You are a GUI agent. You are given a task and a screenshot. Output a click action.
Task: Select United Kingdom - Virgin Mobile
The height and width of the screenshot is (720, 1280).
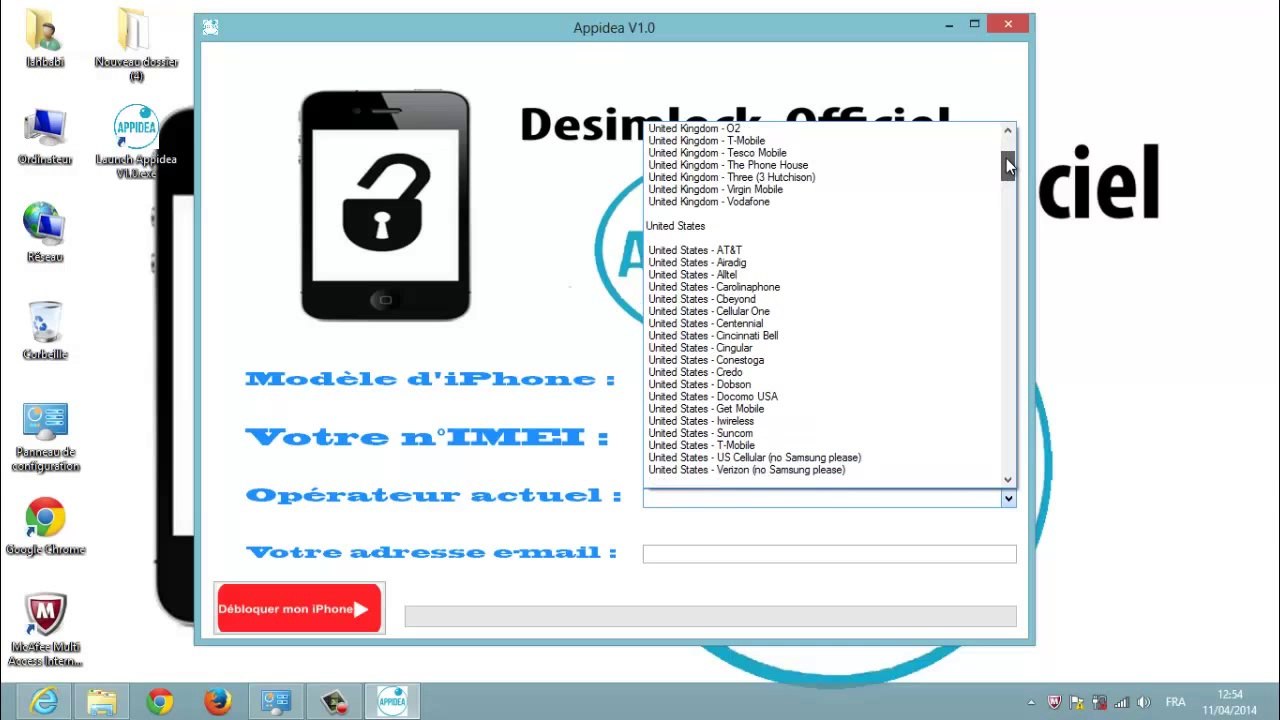(x=716, y=189)
